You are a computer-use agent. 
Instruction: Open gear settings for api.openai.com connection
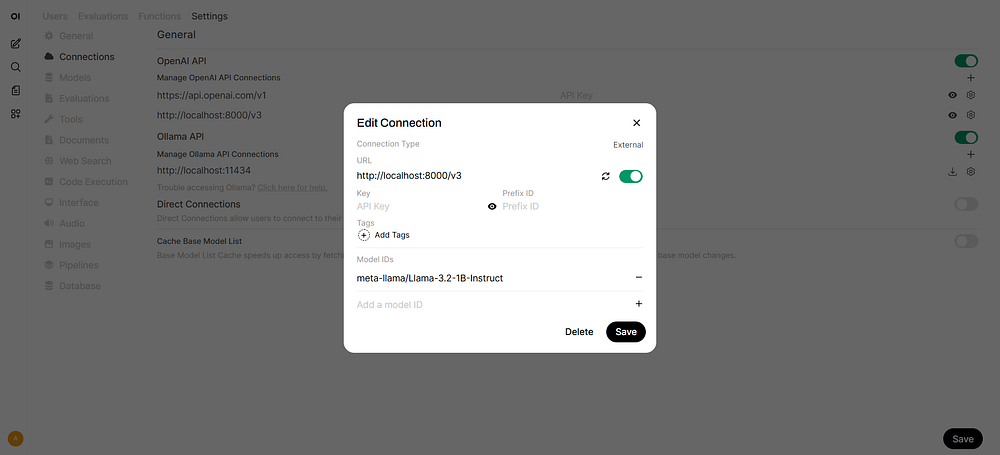point(971,95)
